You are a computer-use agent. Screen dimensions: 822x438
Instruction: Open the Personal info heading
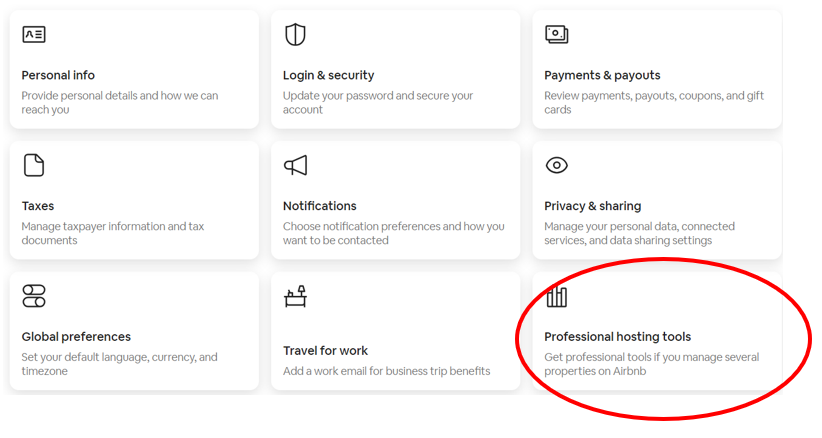[58, 75]
